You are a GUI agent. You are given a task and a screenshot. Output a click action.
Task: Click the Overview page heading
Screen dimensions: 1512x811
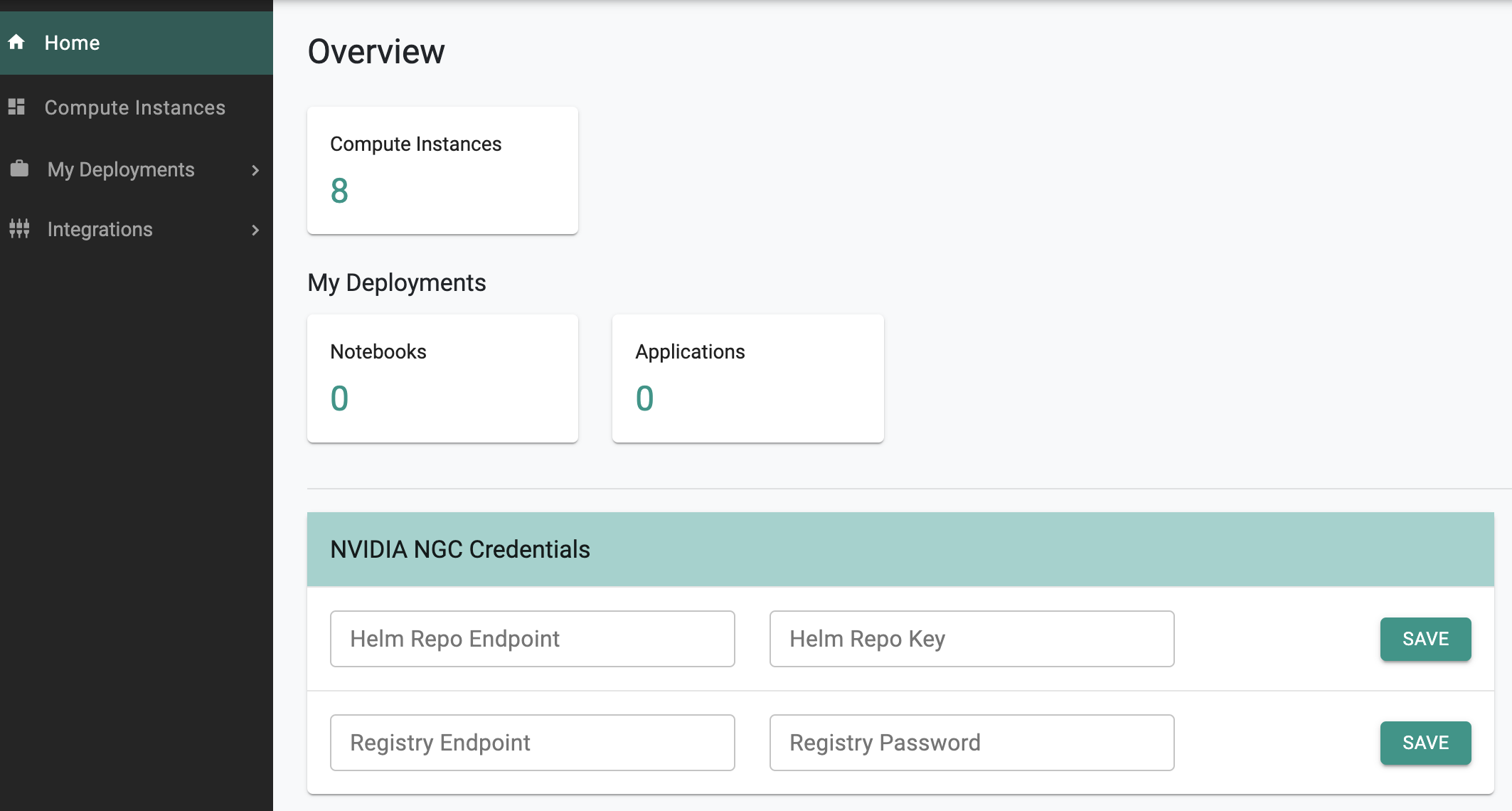[376, 51]
